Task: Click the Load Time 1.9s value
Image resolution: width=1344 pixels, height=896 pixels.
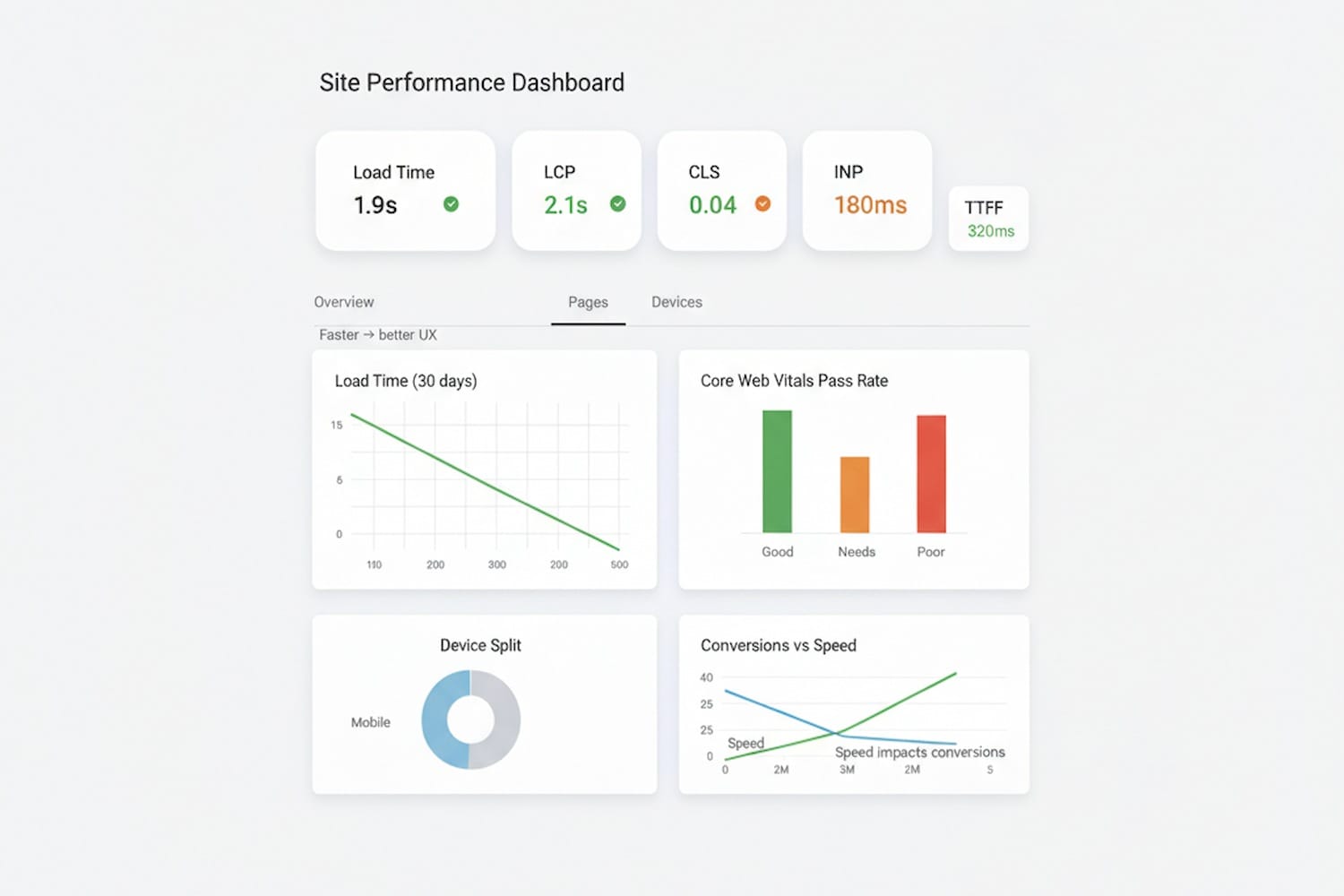Action: click(375, 205)
